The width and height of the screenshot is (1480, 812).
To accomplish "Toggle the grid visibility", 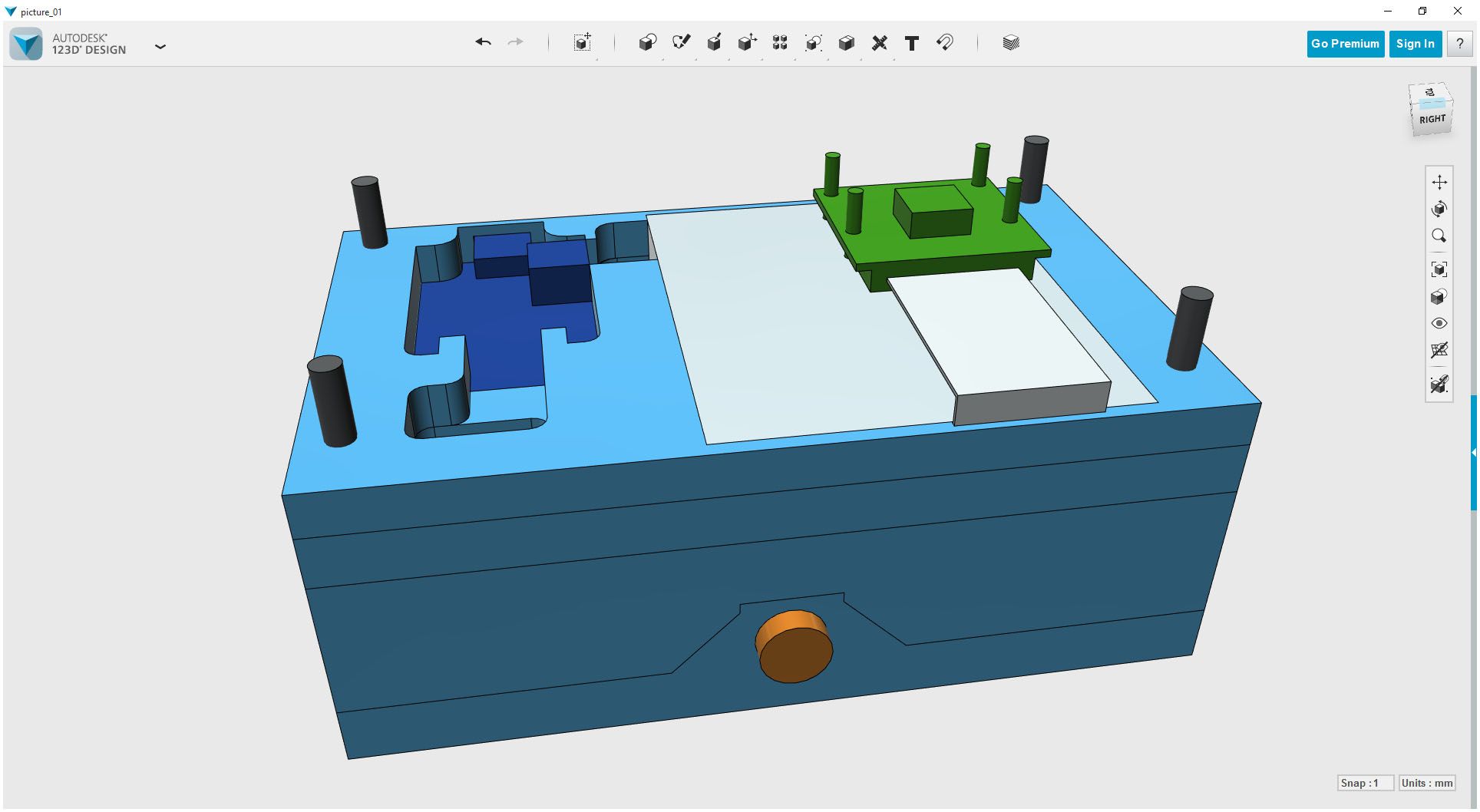I will 1440,351.
